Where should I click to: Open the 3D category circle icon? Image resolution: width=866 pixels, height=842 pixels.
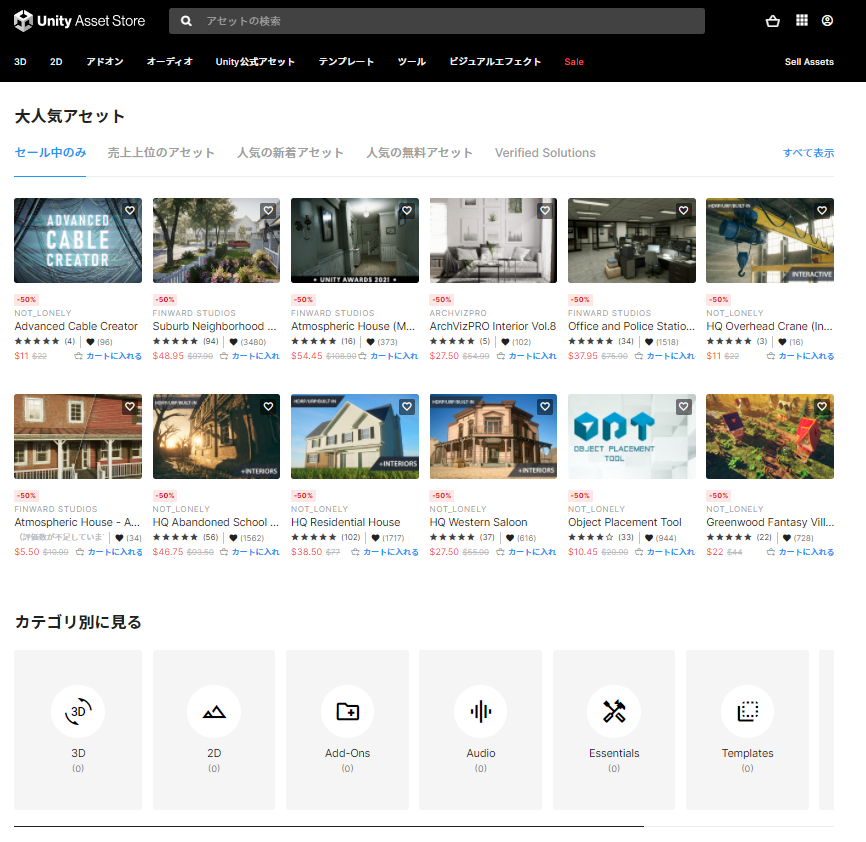click(x=78, y=711)
